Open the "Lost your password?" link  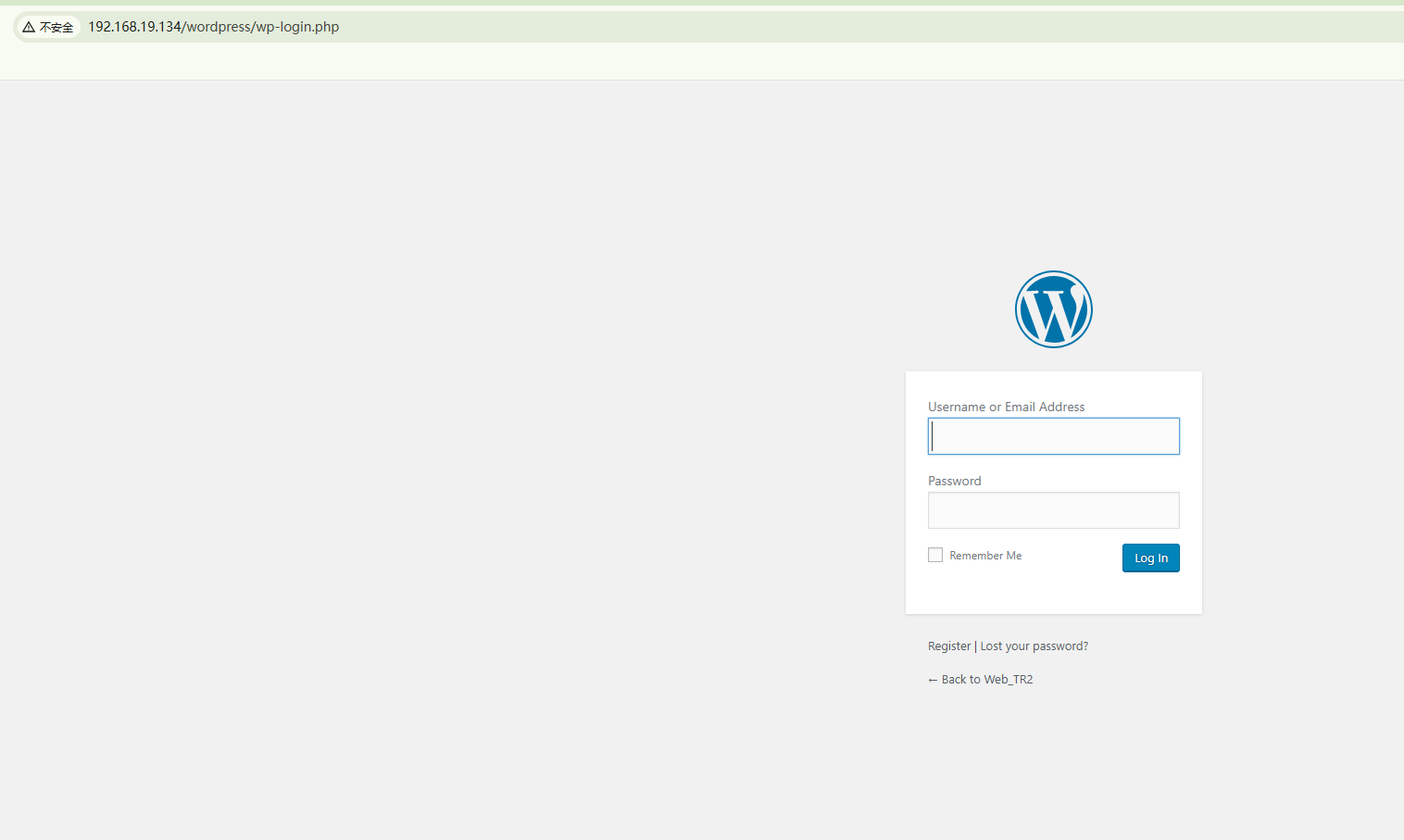click(1034, 646)
